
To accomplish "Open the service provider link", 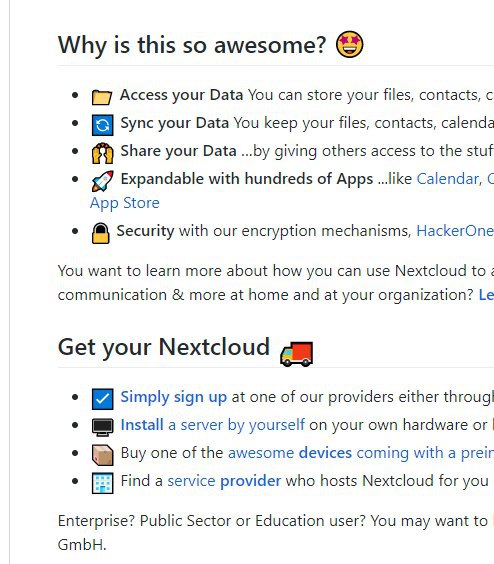I will [x=224, y=481].
